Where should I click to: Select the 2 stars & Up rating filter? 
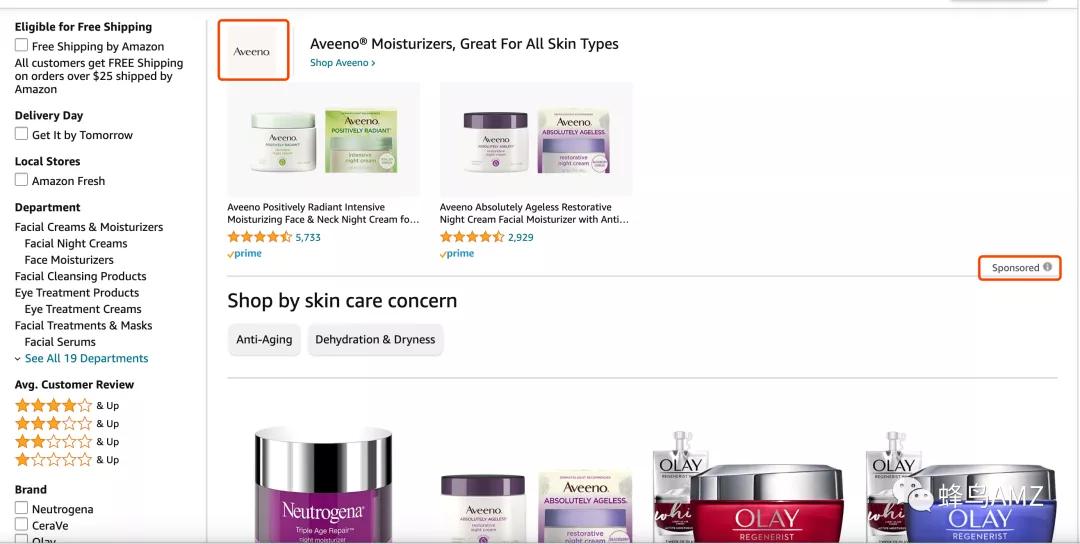tap(67, 441)
